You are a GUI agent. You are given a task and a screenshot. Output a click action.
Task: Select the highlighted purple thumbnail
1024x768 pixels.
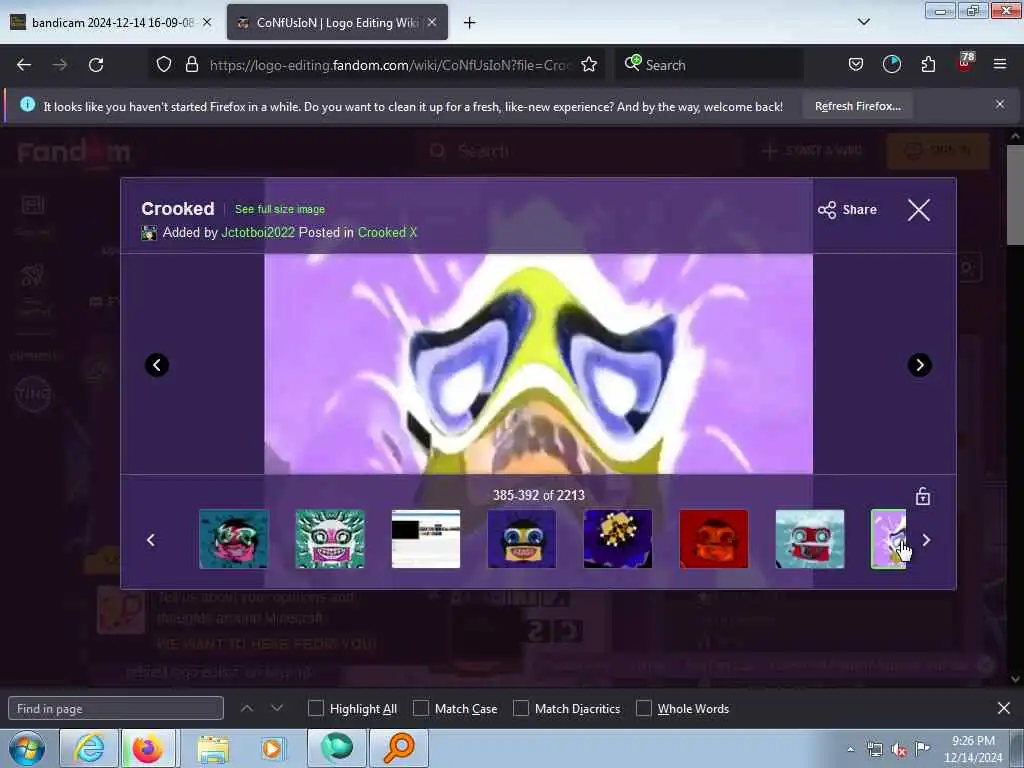tap(889, 539)
